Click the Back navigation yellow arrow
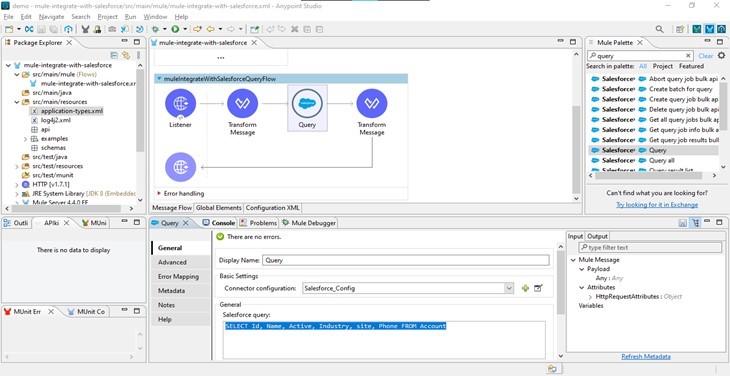 click(x=210, y=29)
